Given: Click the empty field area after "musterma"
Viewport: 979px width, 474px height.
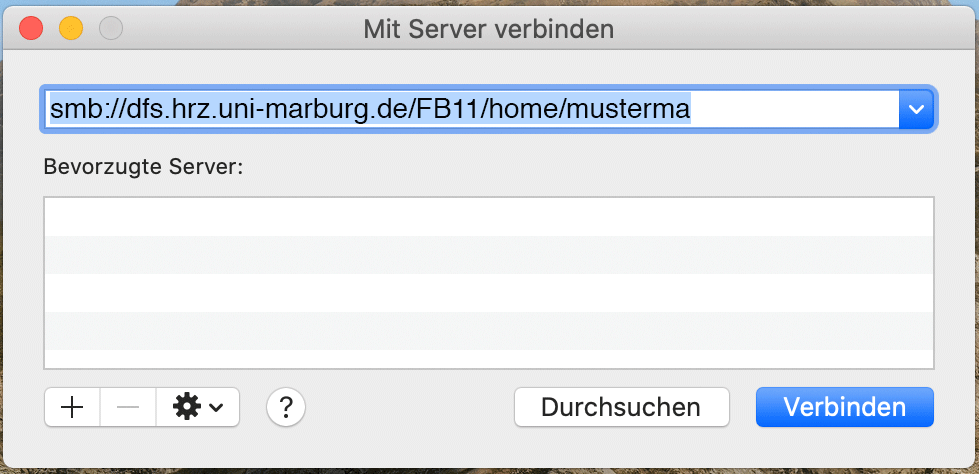Looking at the screenshot, I should click(794, 109).
